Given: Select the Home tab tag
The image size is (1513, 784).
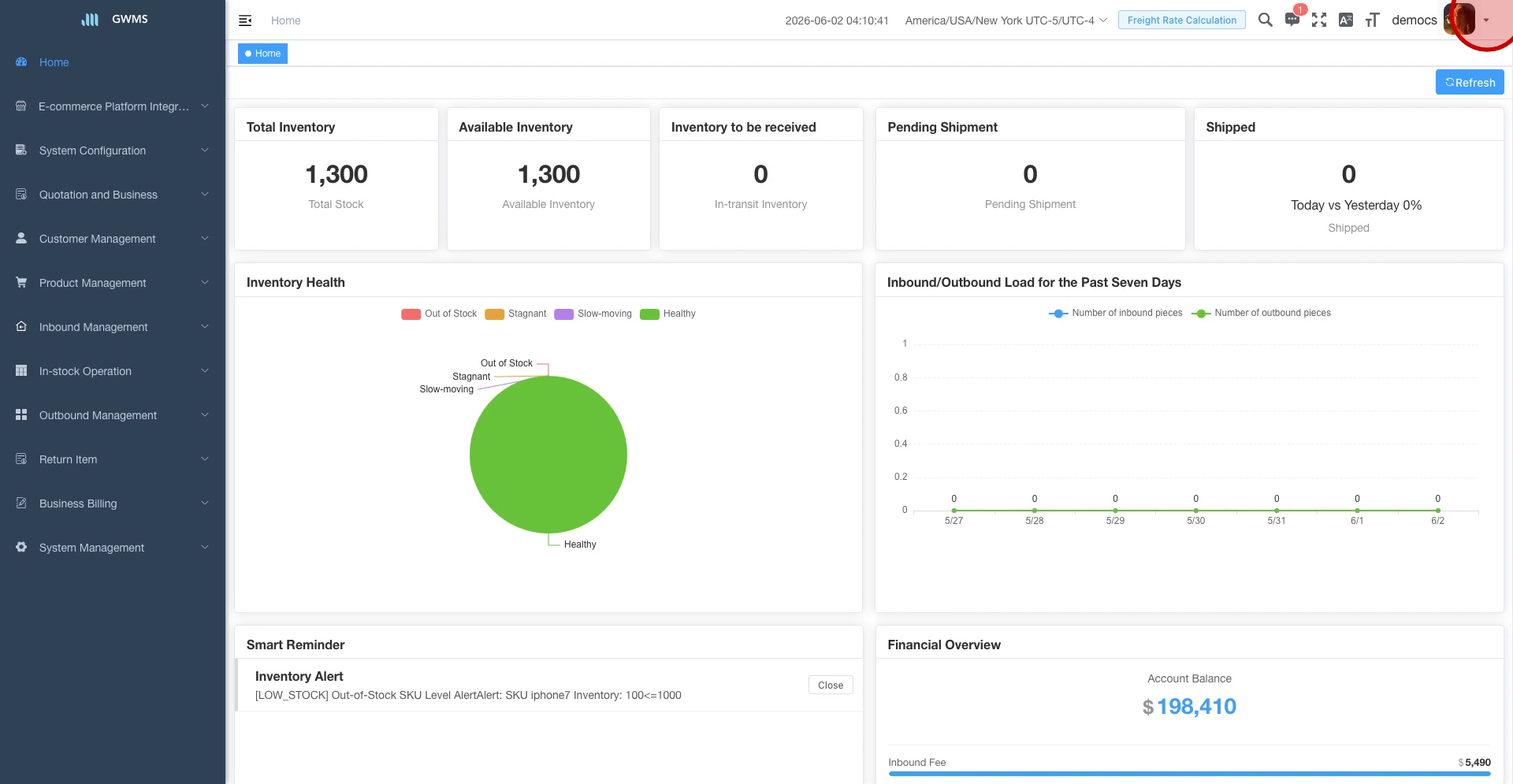Looking at the screenshot, I should (x=262, y=54).
